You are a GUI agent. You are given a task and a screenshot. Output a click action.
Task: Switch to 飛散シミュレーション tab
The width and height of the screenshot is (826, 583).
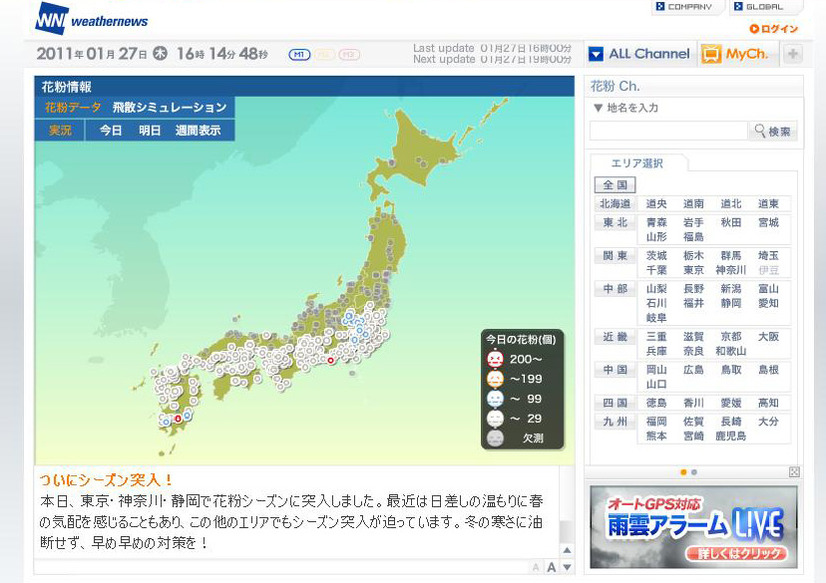[169, 107]
